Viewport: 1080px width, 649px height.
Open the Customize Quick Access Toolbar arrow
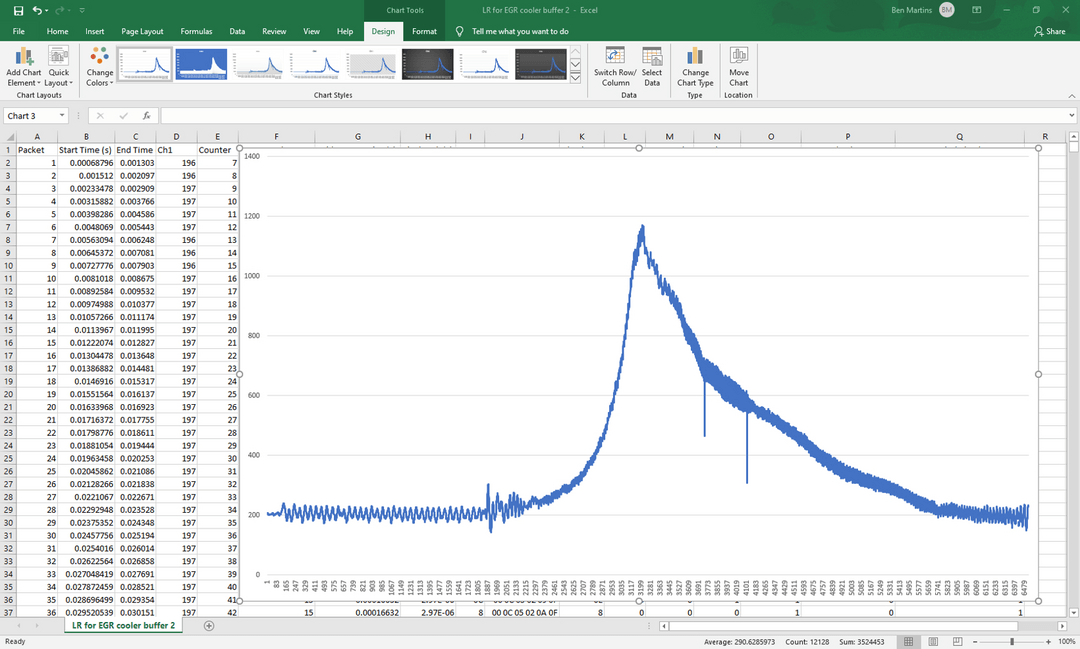pyautogui.click(x=82, y=10)
